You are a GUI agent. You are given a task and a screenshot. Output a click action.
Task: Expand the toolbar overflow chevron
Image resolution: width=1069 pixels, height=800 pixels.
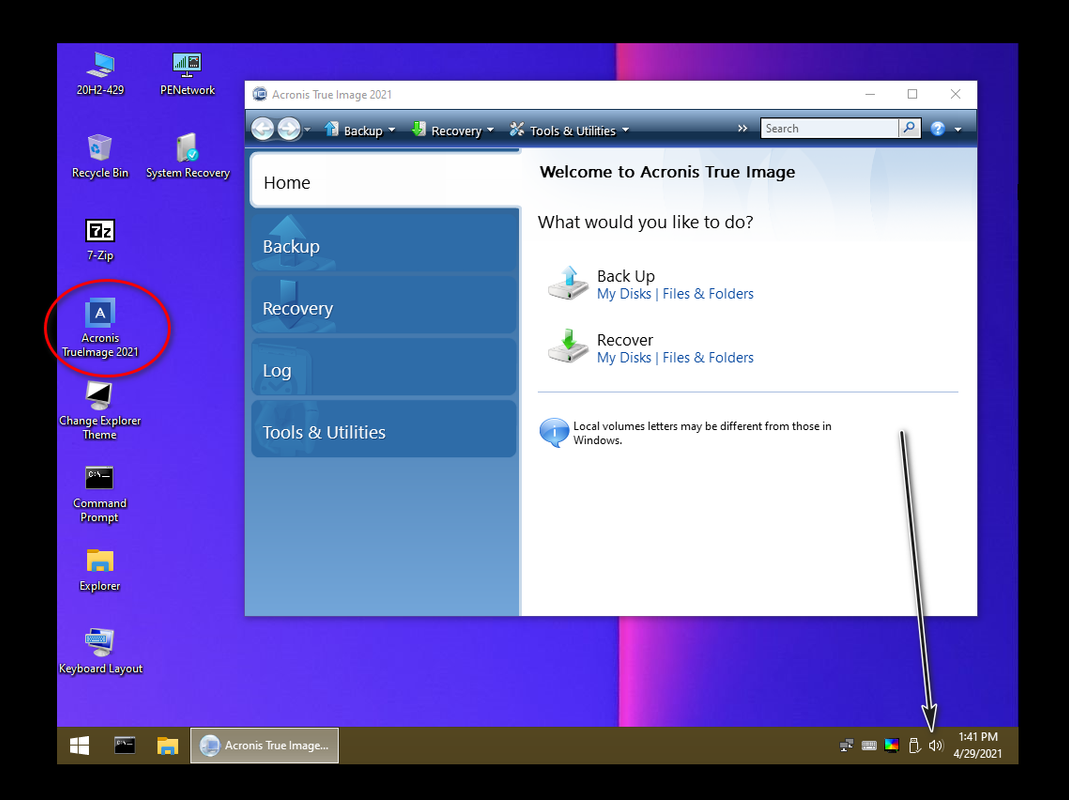tap(742, 128)
